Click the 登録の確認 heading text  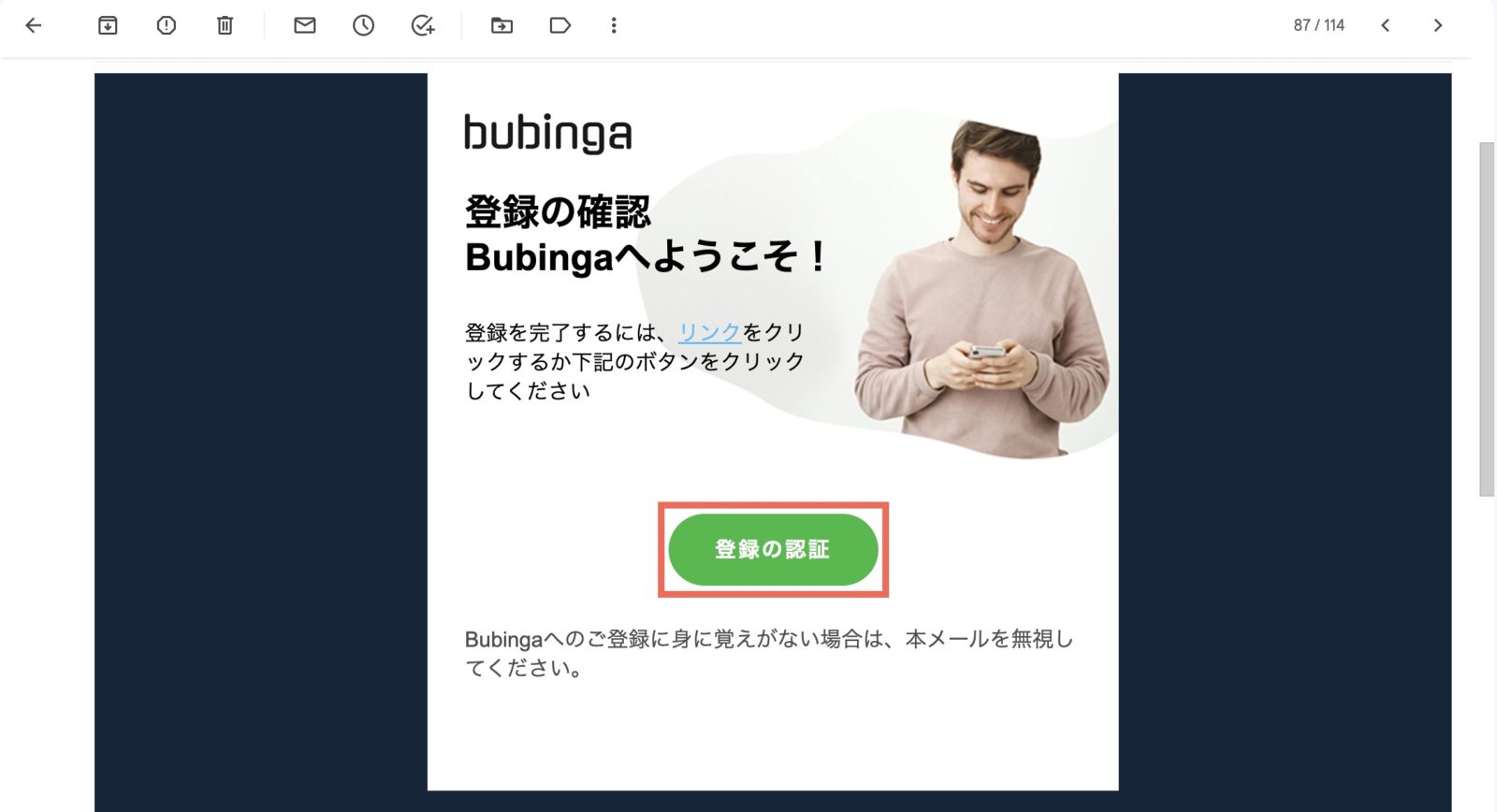558,211
